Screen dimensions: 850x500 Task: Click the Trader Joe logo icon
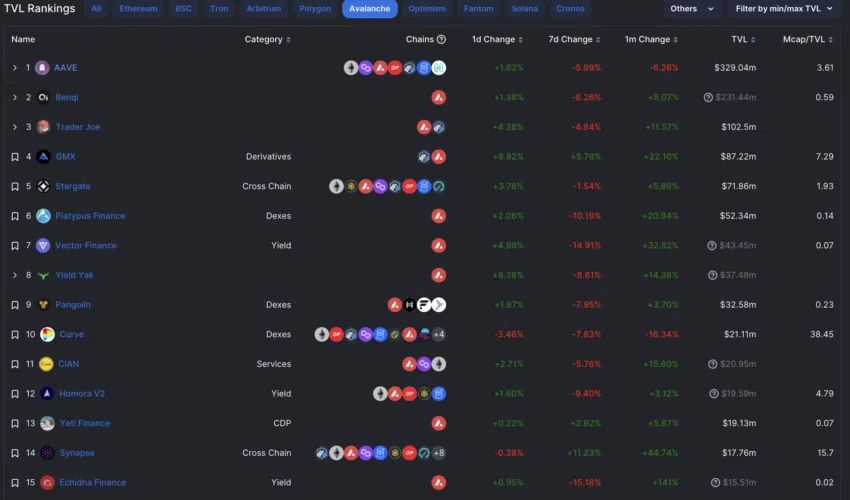pyautogui.click(x=43, y=127)
